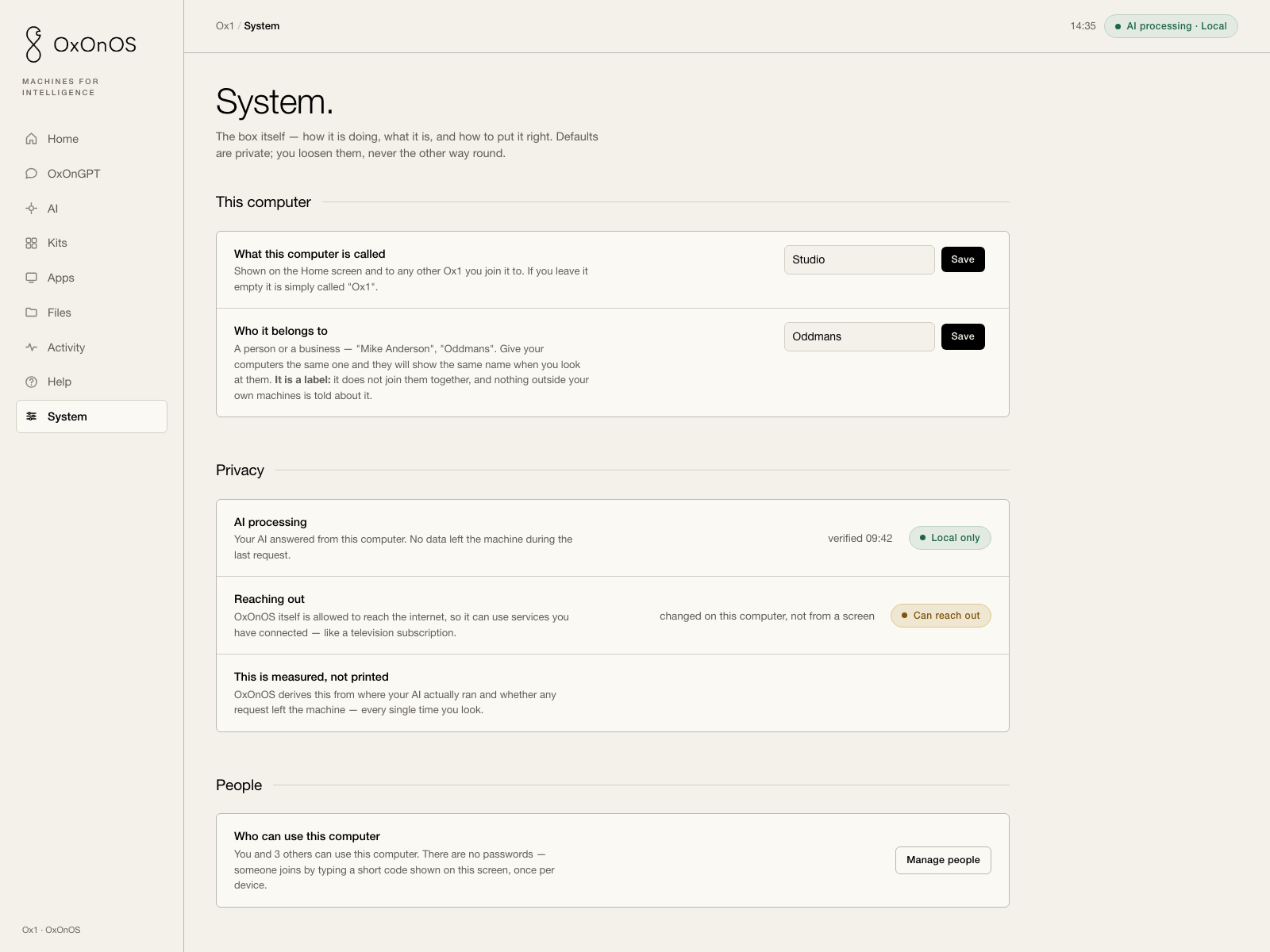Select the Activity sidebar label
This screenshot has width=1270, height=952.
(66, 347)
